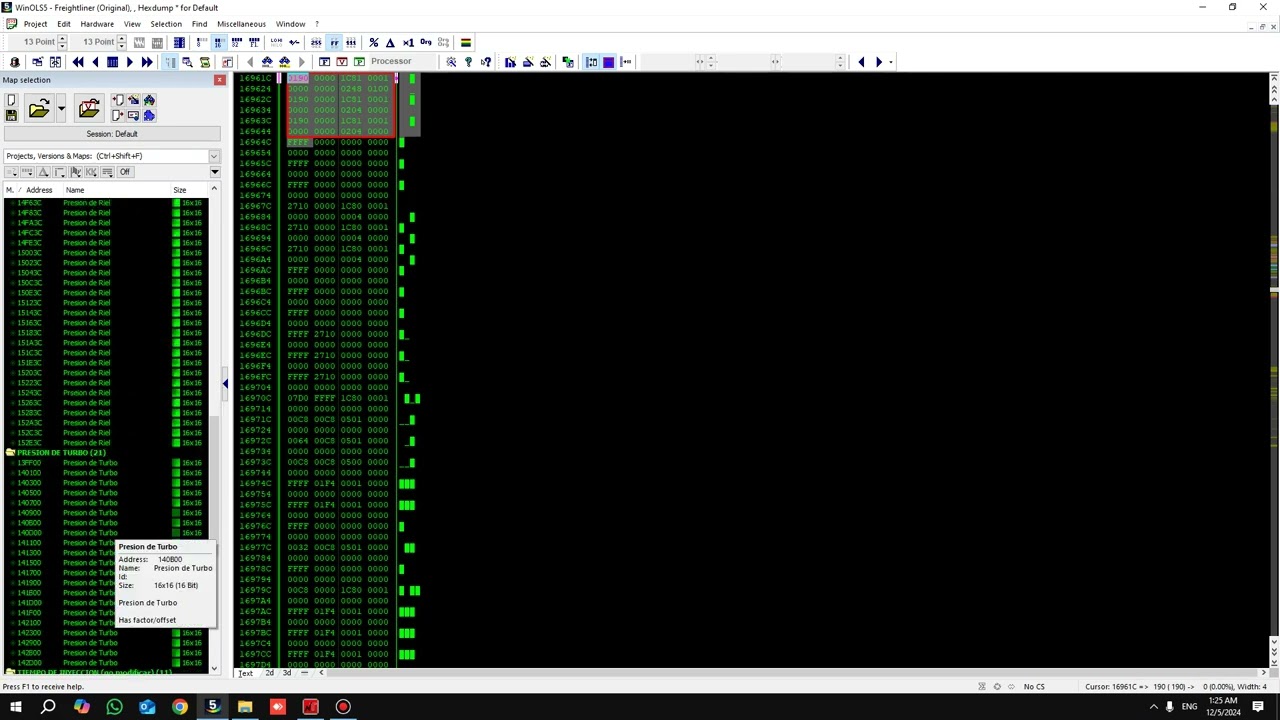1280x720 pixels.
Task: Click the purple square icon in right toolbar
Action: [608, 62]
